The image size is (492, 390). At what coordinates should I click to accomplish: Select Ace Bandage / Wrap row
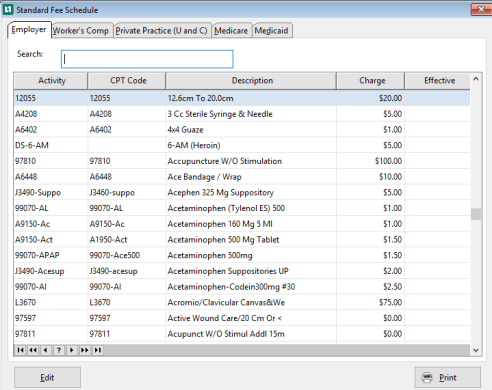tap(242, 177)
